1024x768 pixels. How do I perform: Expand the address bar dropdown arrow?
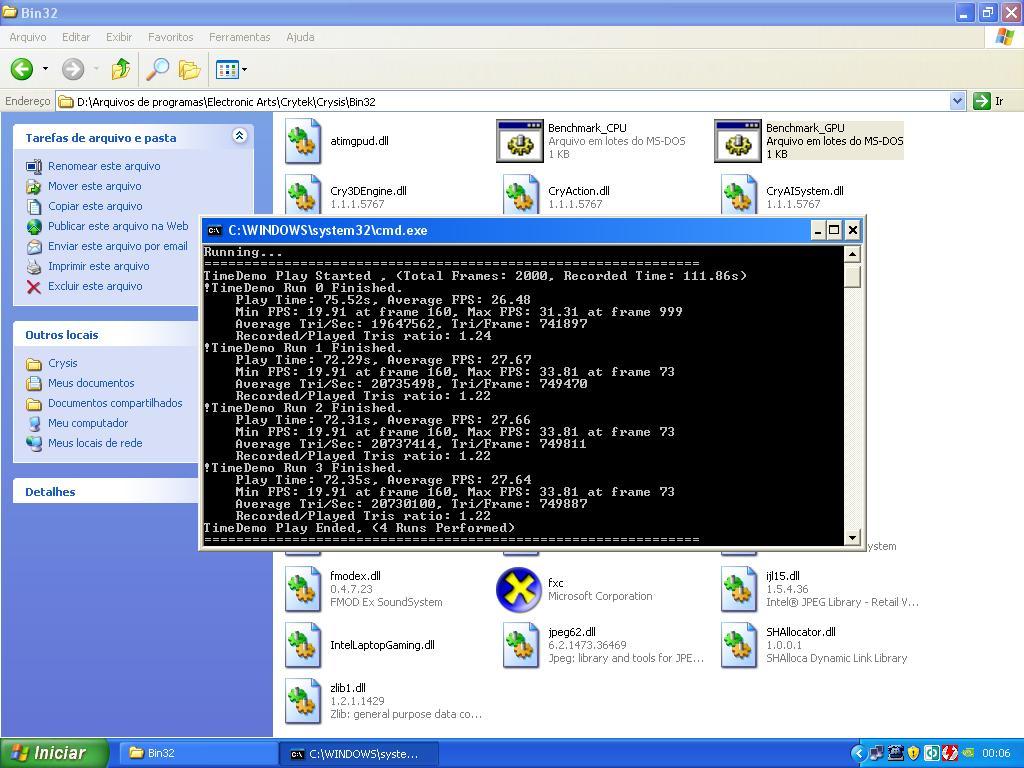pyautogui.click(x=957, y=101)
